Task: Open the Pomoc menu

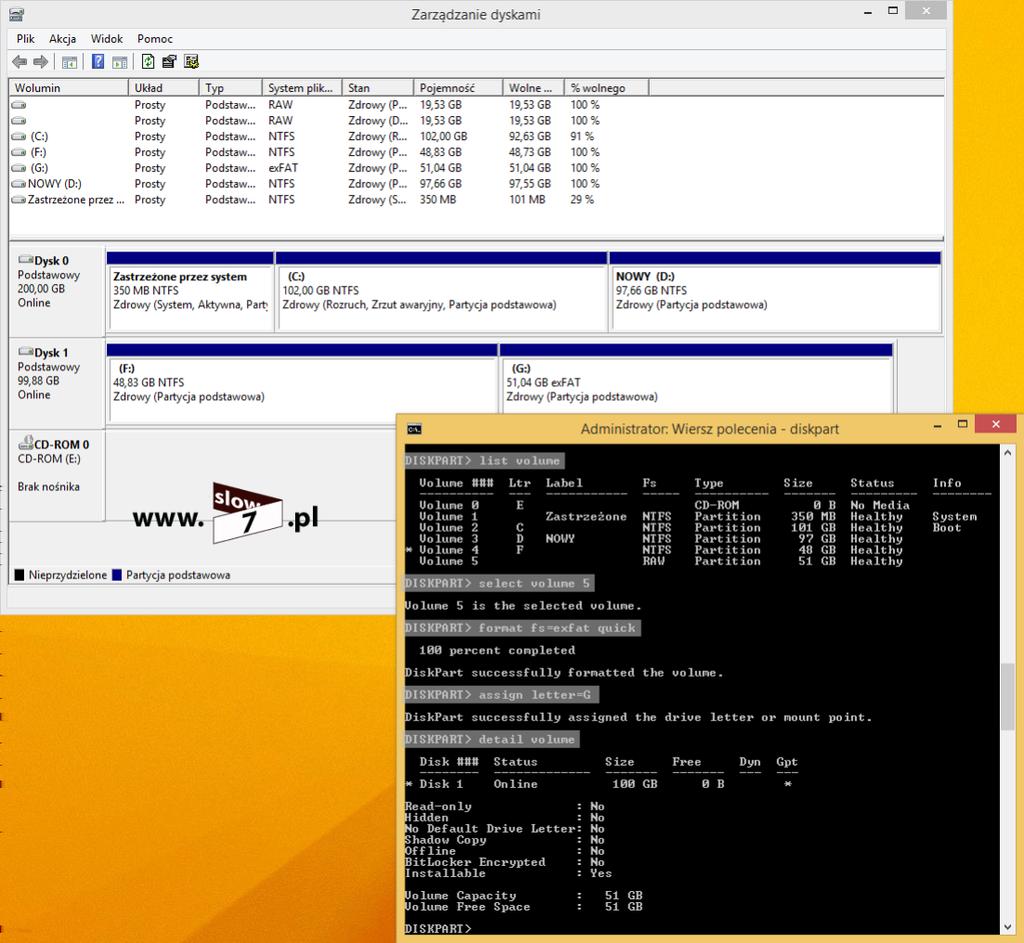Action: (155, 39)
